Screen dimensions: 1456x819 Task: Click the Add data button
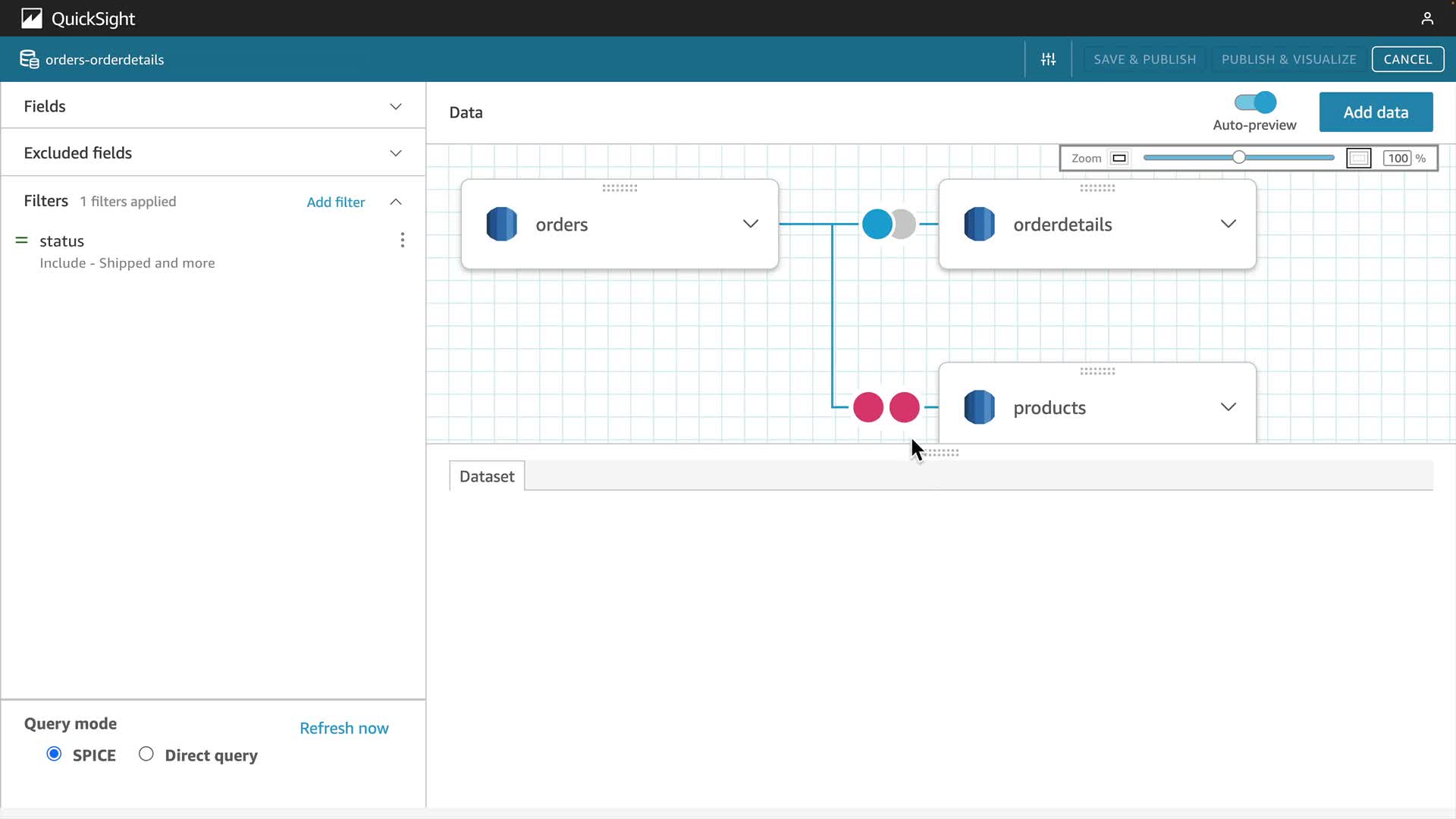pos(1376,112)
